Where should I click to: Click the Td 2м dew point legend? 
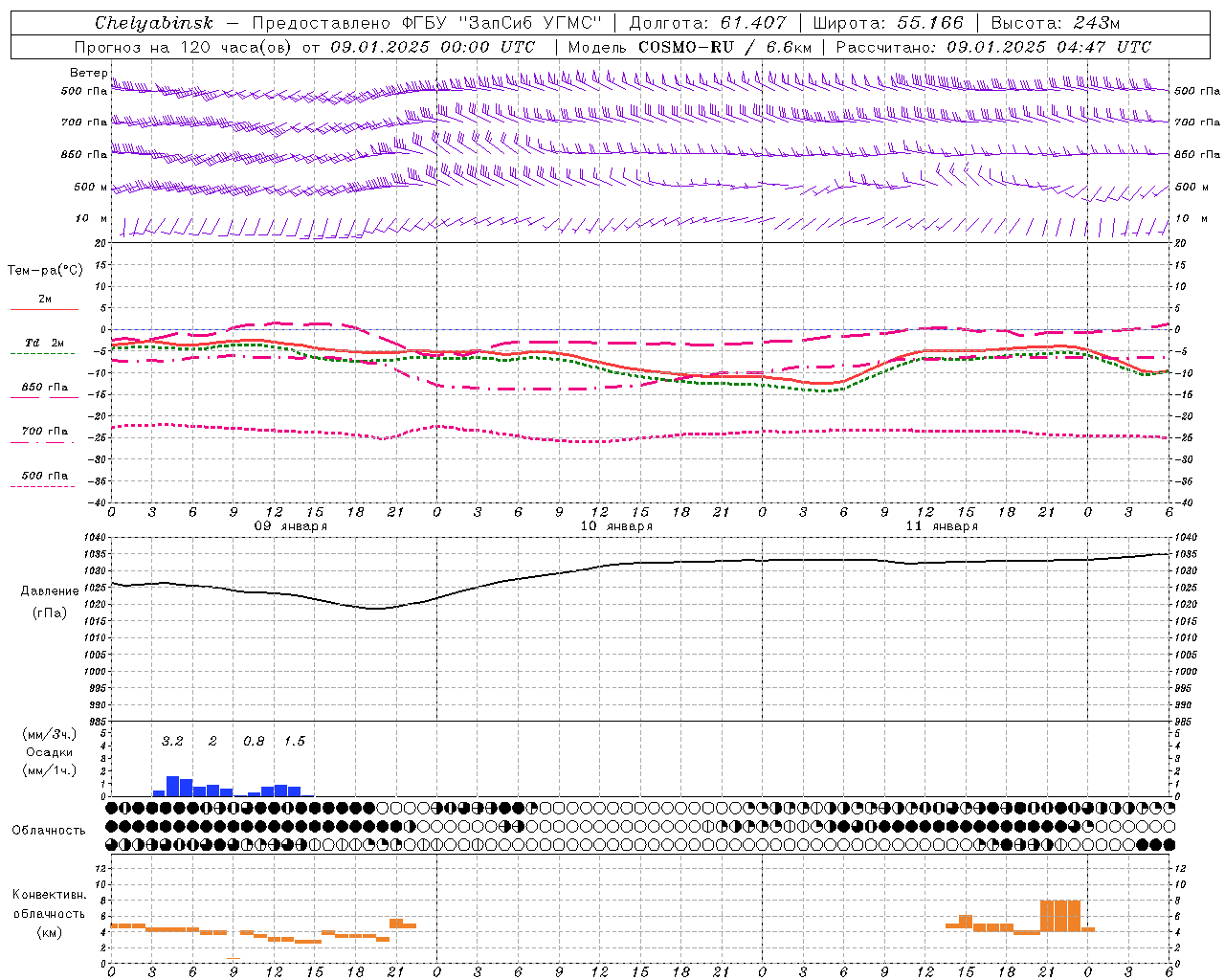(44, 346)
